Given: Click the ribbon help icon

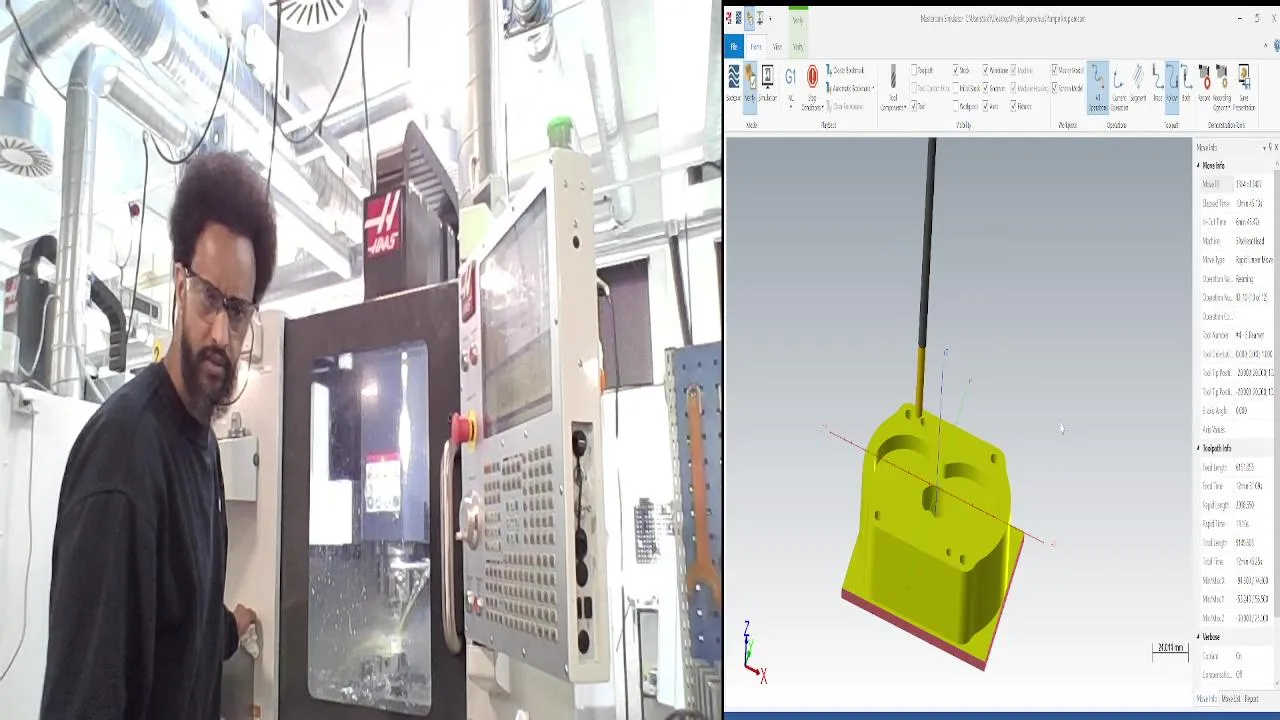Looking at the screenshot, I should pyautogui.click(x=1277, y=46).
